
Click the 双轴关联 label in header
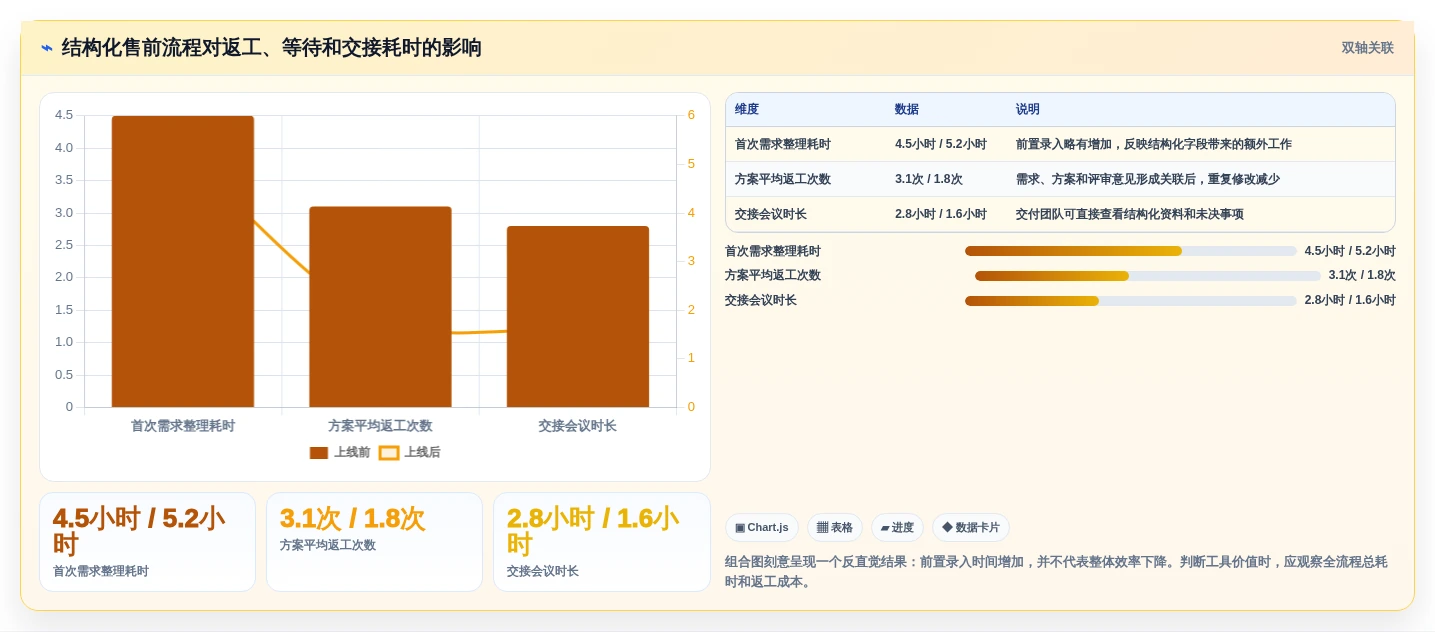click(x=1367, y=48)
